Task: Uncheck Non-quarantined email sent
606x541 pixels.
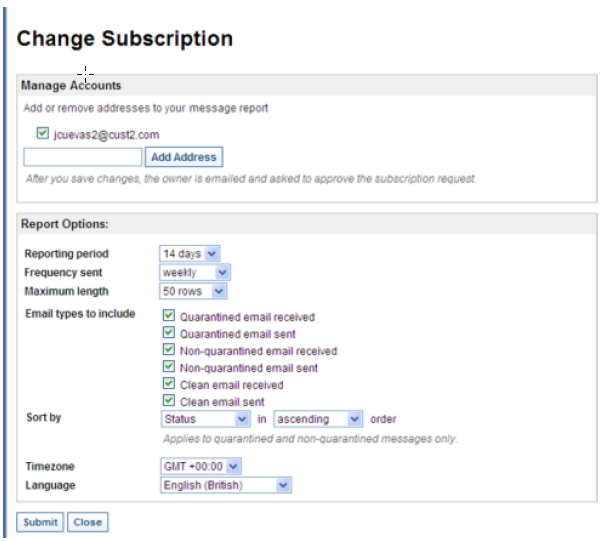Action: pyautogui.click(x=168, y=368)
